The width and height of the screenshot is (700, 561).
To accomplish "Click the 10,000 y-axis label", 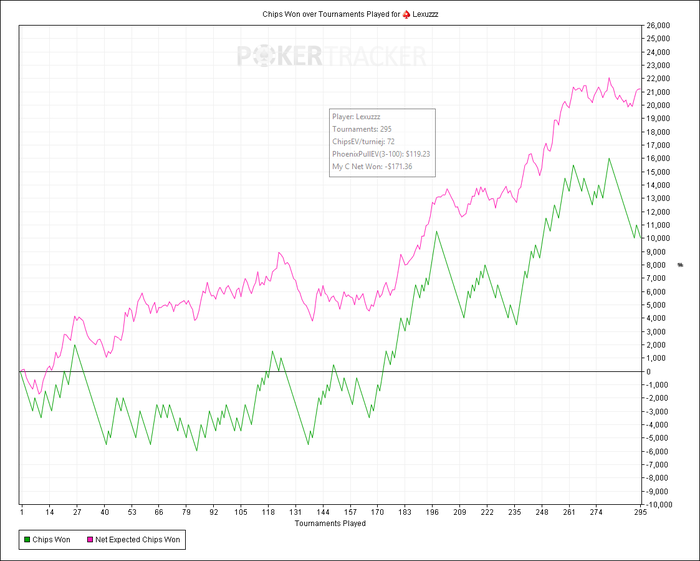I will coord(658,238).
